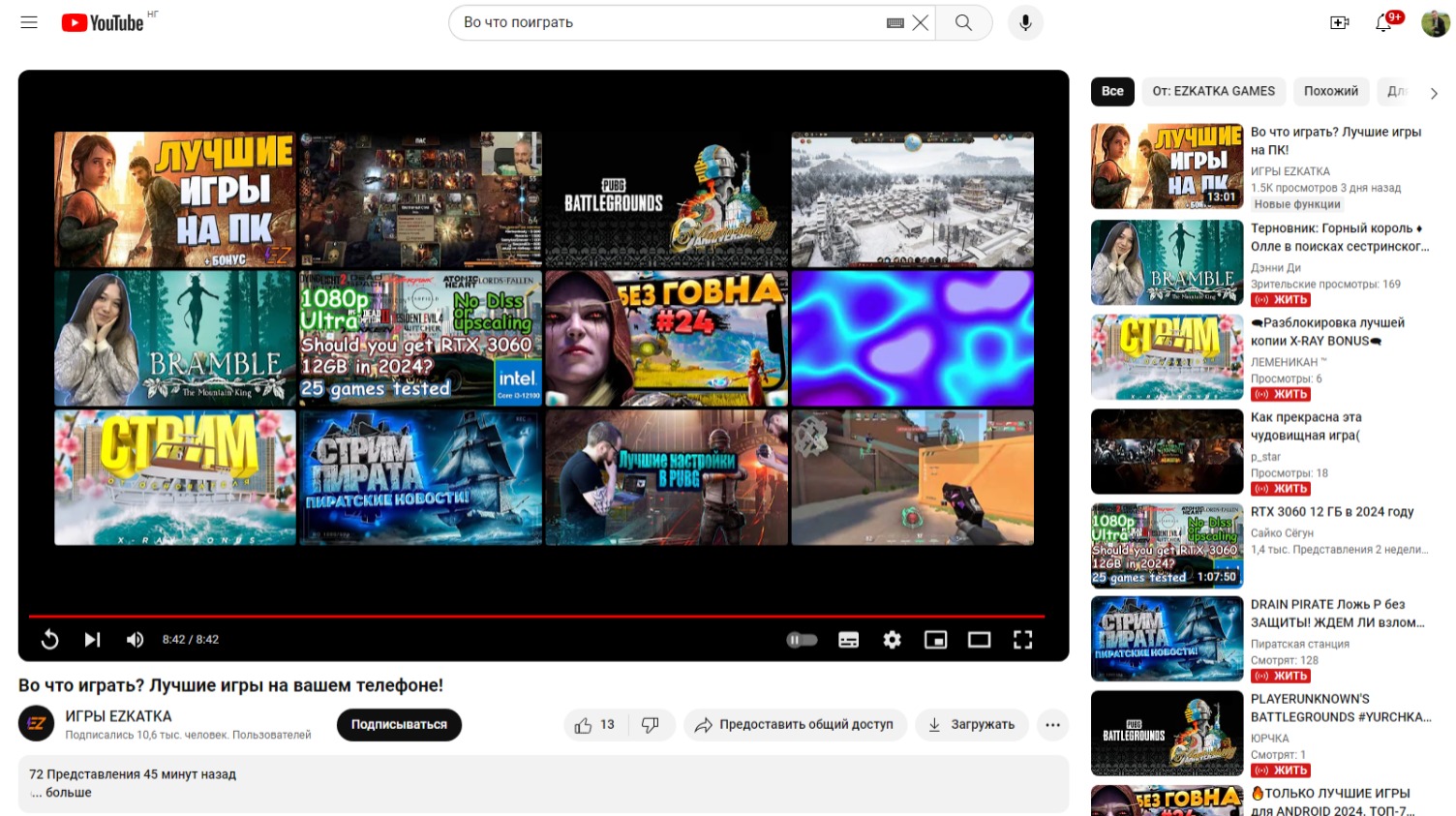Expand description with ...больше

pos(61,792)
